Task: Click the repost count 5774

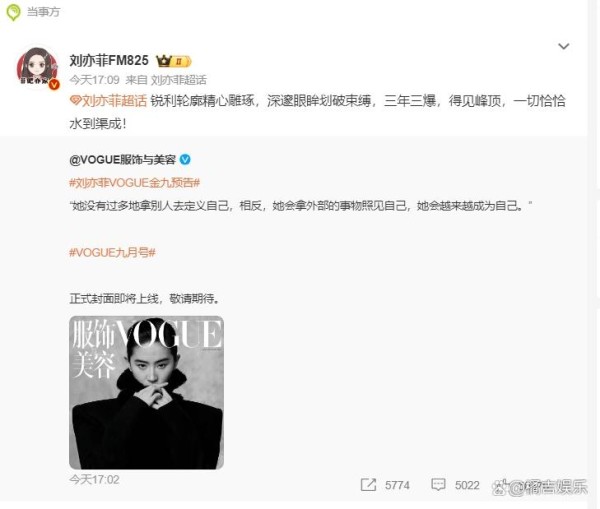Action: tap(397, 485)
